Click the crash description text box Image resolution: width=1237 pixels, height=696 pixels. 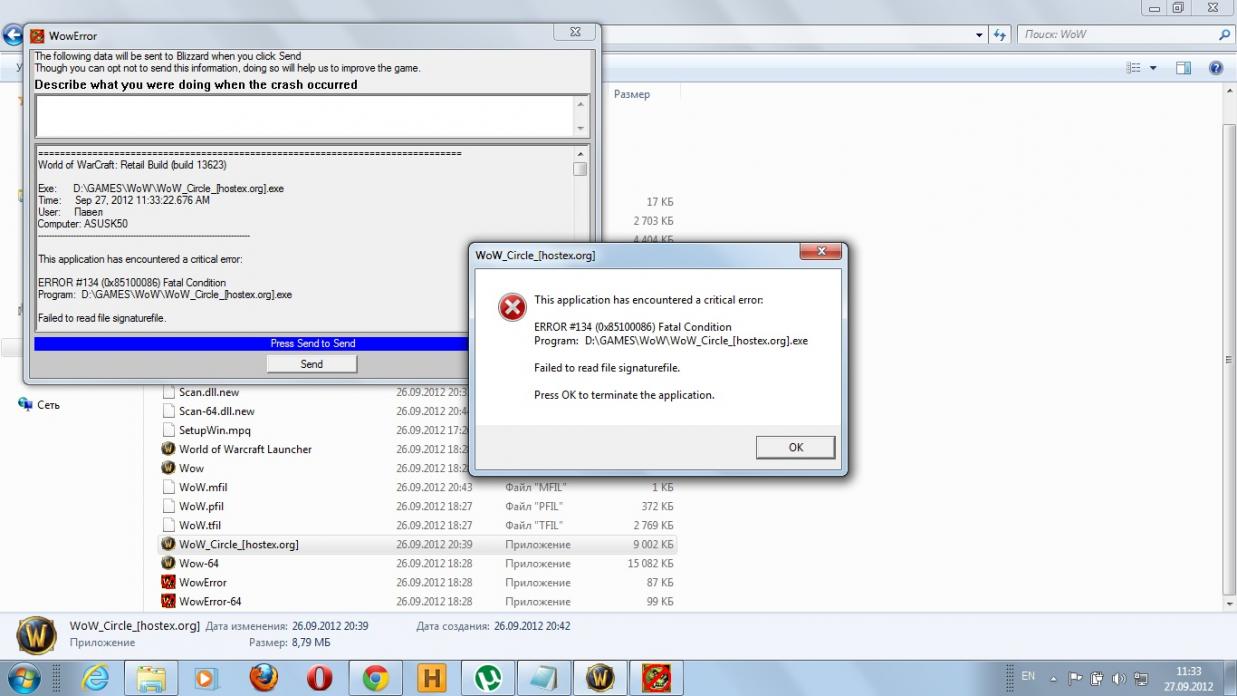303,116
